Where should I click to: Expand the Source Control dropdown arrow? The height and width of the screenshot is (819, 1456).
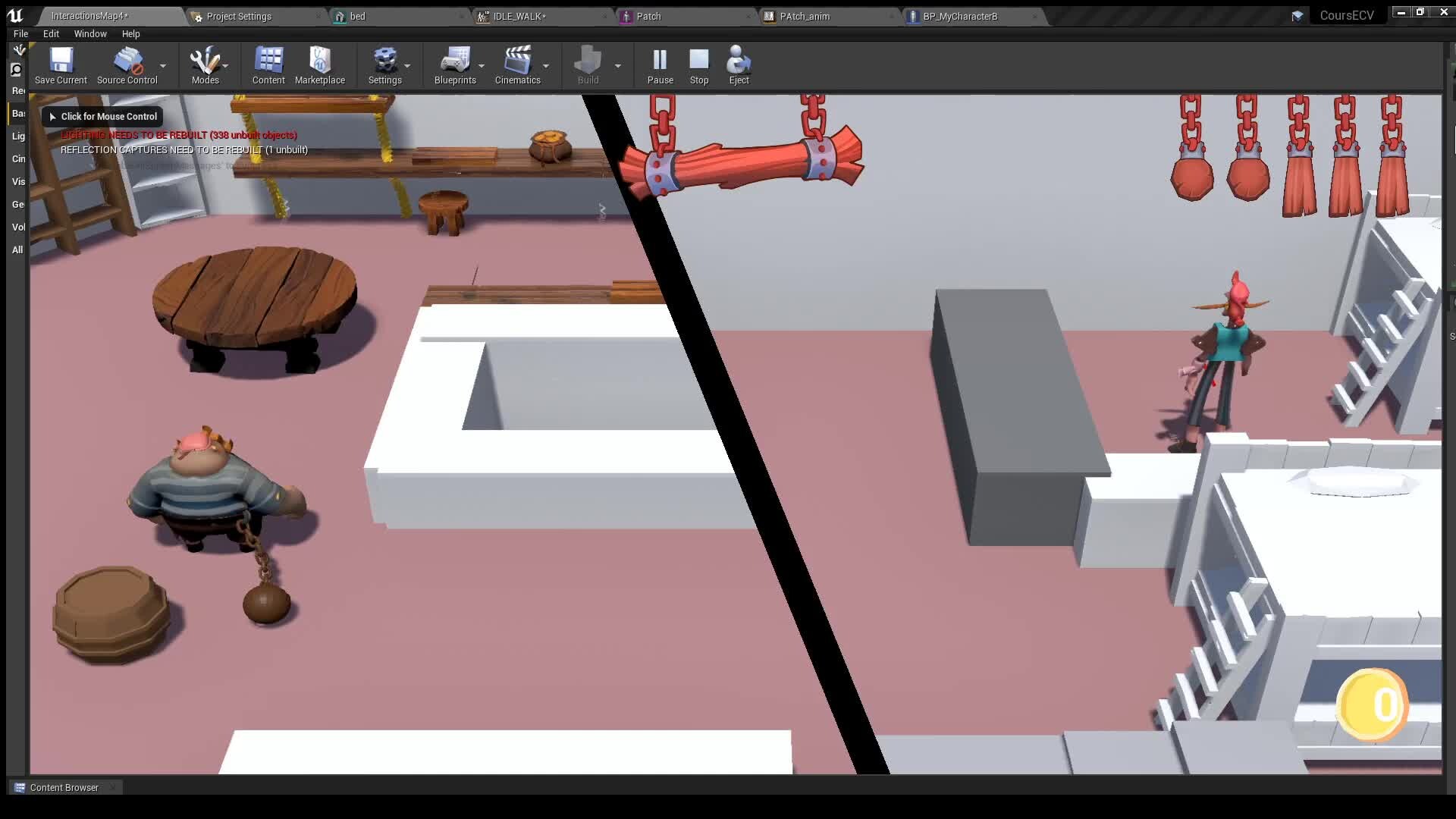[162, 66]
